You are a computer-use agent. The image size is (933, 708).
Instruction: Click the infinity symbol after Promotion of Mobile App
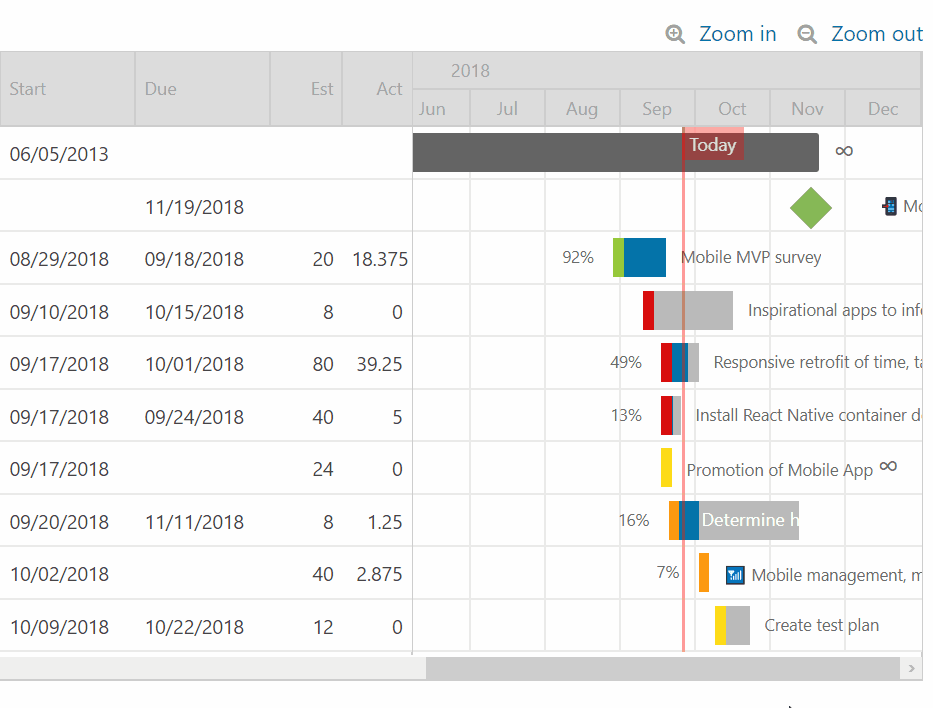pos(888,465)
